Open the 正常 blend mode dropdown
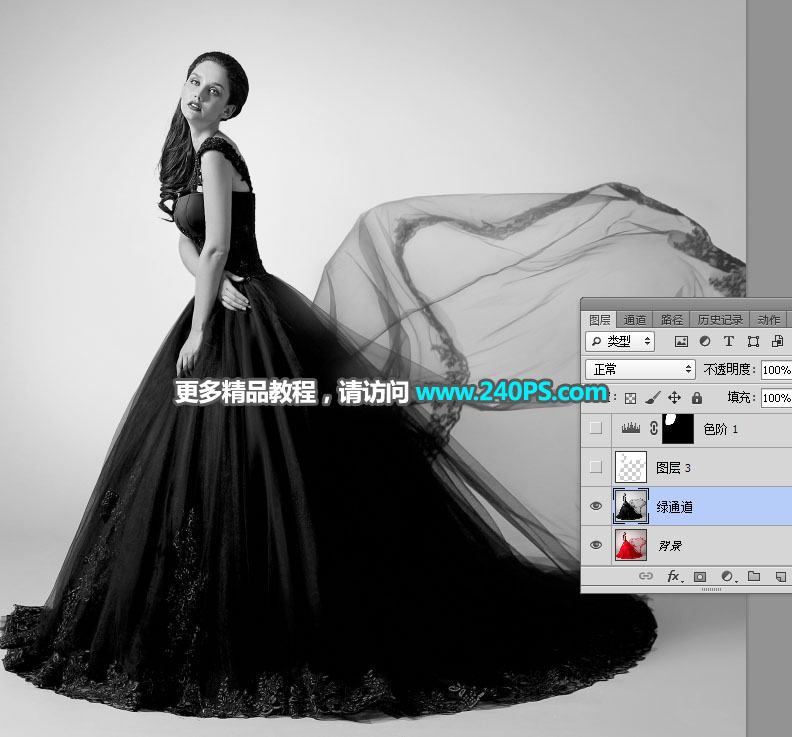This screenshot has height=737, width=792. click(640, 370)
